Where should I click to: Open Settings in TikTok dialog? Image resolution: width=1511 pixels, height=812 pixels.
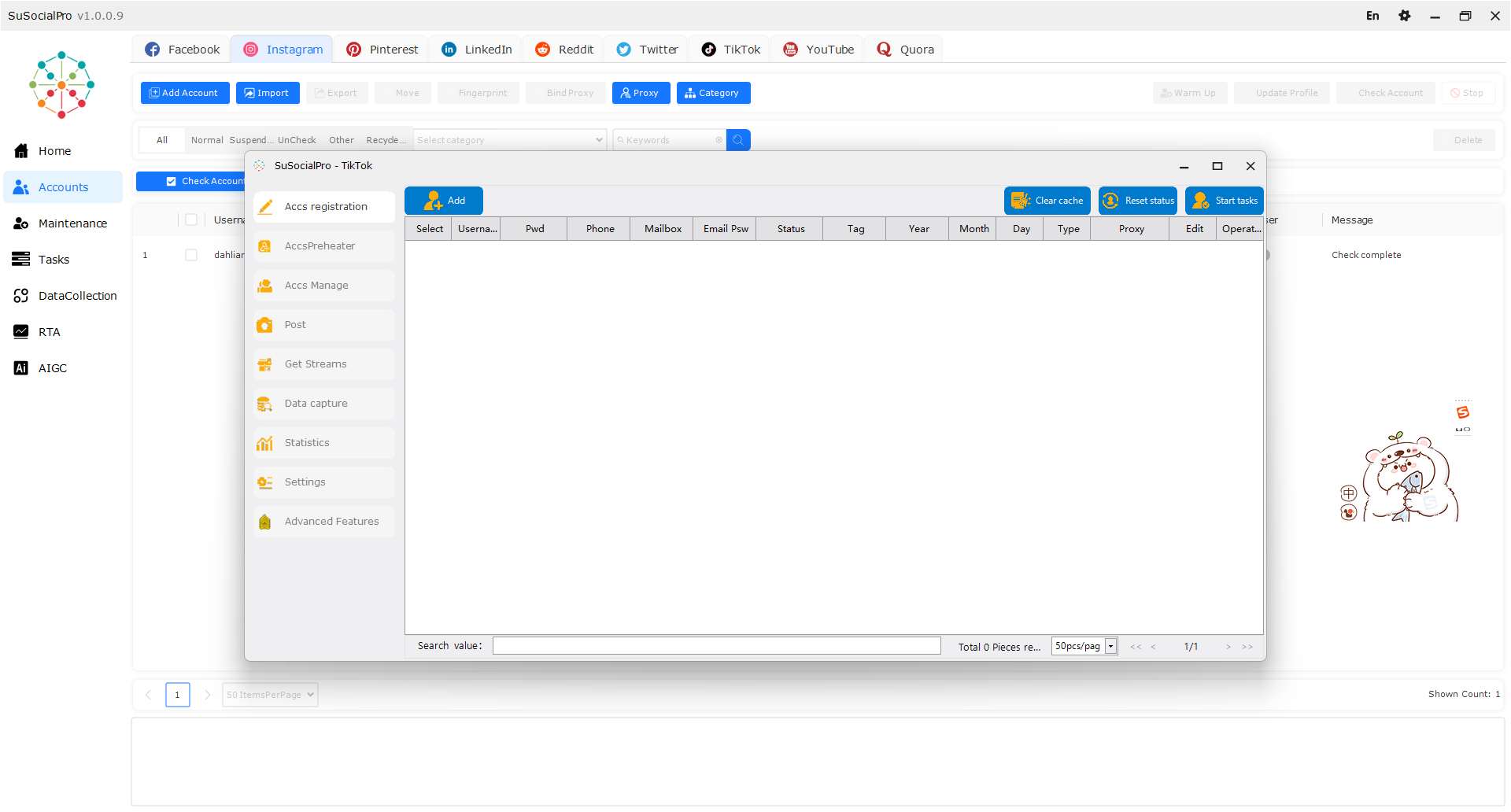coord(324,482)
